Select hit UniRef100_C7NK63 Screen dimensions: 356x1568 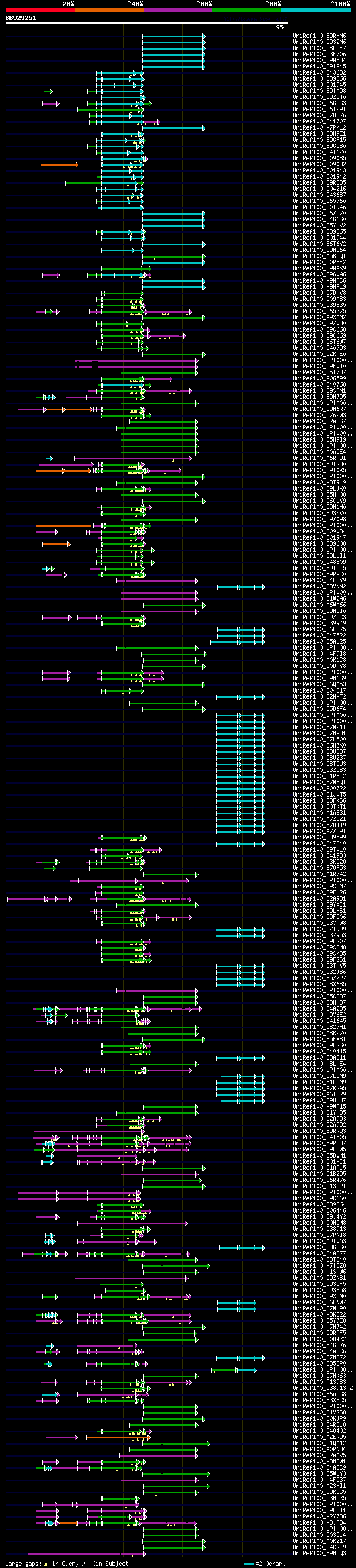[x=319, y=1376]
